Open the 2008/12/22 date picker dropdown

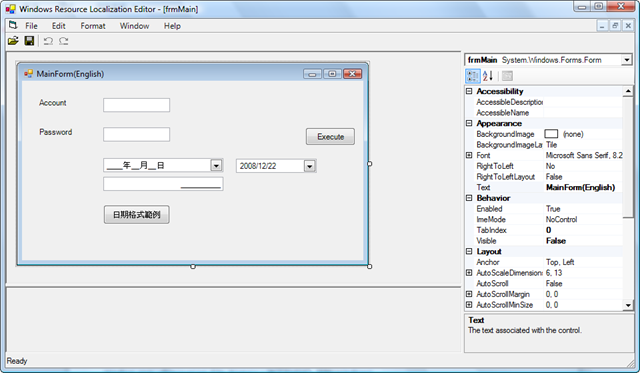(310, 166)
